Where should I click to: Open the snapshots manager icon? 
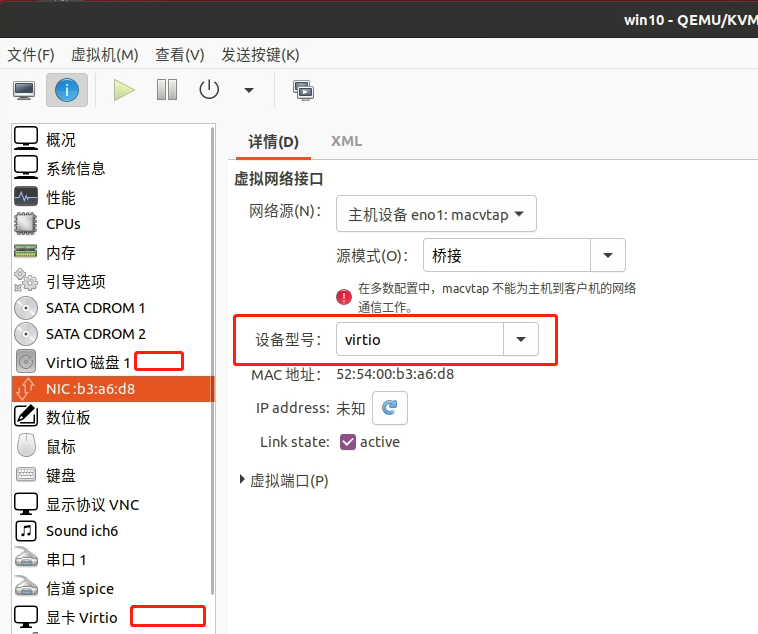303,90
